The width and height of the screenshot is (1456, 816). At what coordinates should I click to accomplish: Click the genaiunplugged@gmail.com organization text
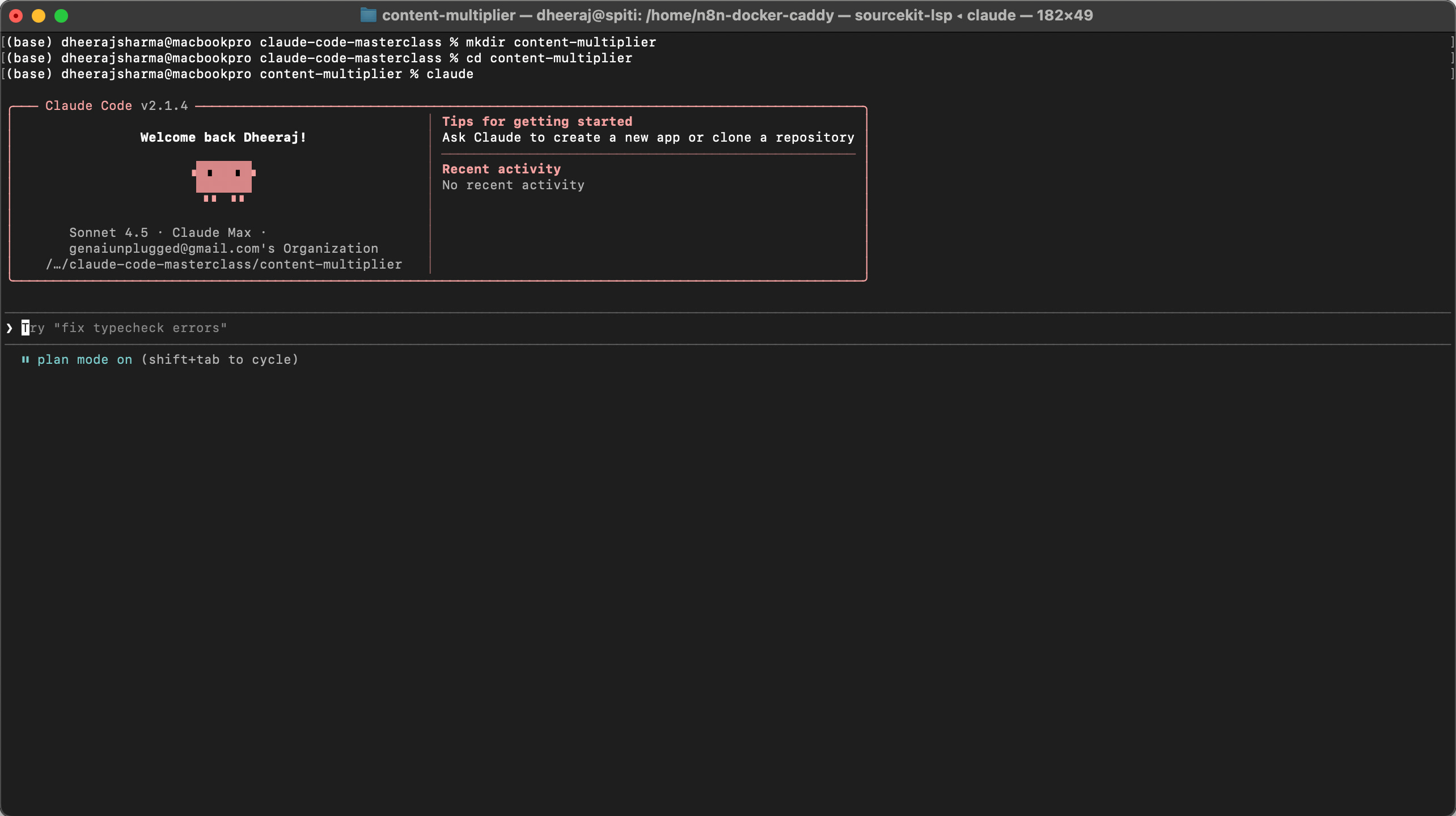tap(223, 248)
